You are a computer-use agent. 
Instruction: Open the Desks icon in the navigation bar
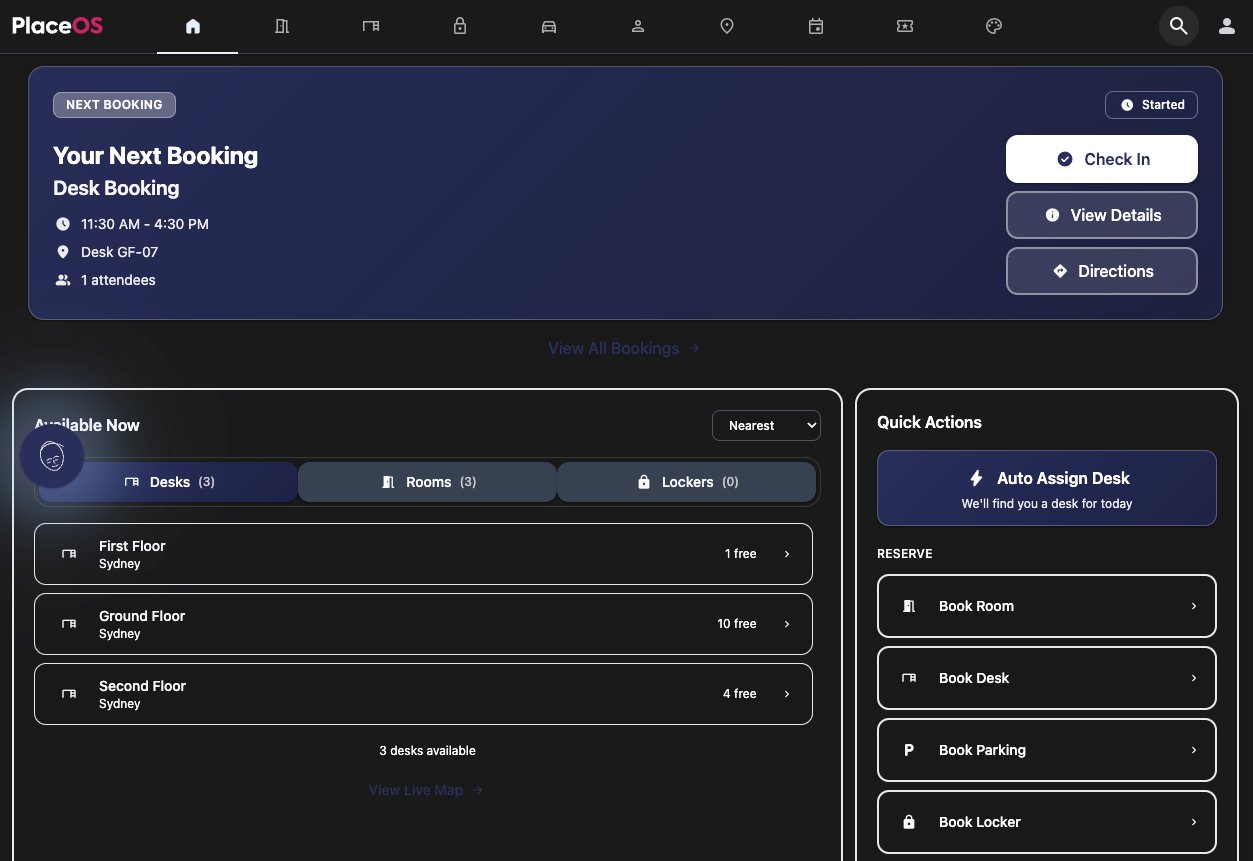371,26
